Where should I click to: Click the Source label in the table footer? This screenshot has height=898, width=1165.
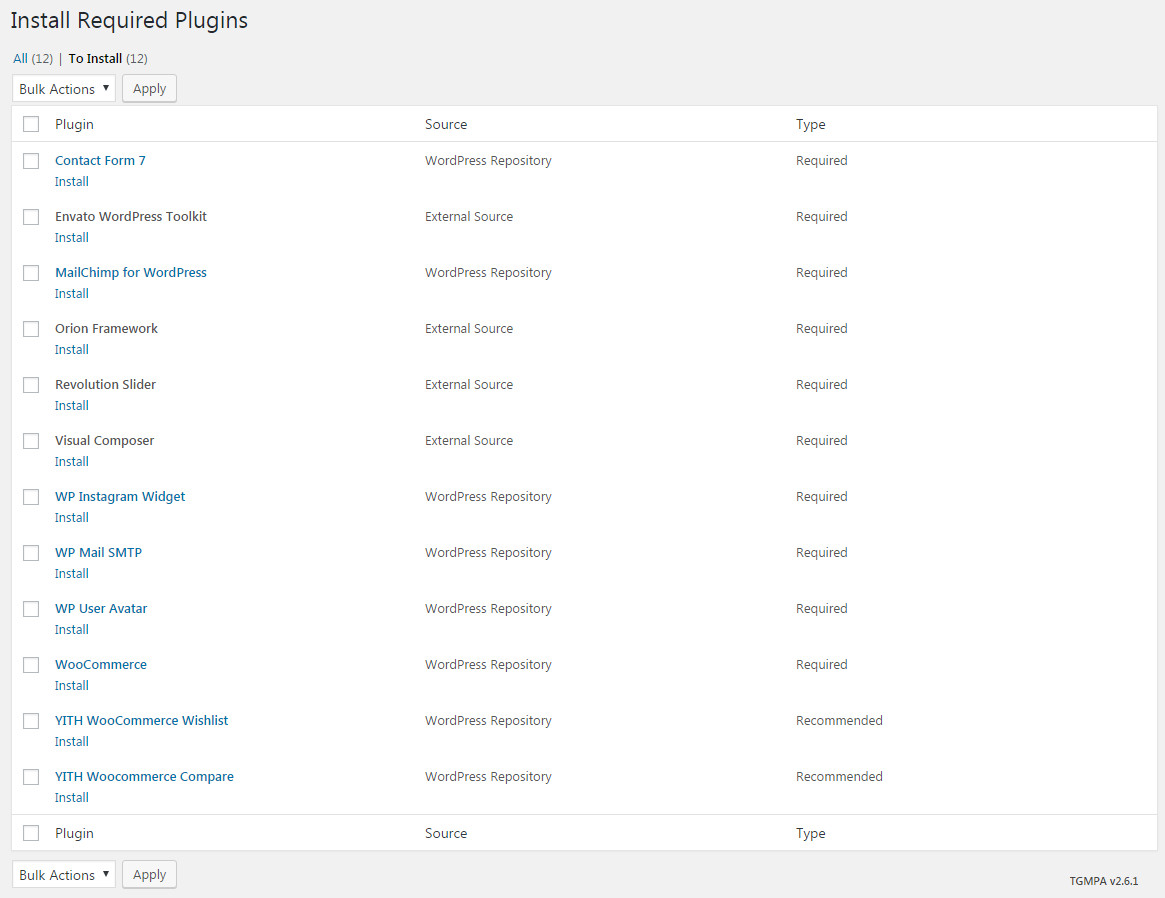[446, 833]
